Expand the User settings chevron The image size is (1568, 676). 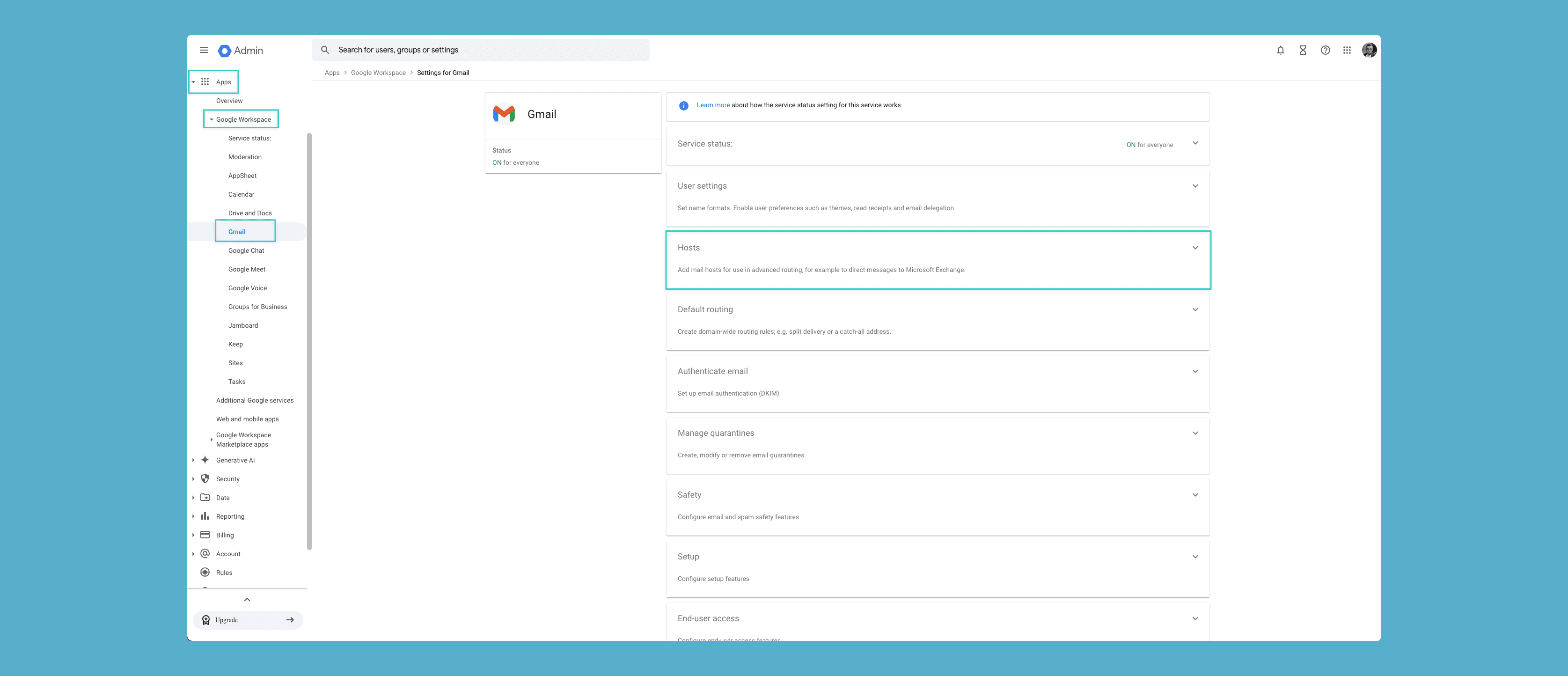pyautogui.click(x=1195, y=186)
